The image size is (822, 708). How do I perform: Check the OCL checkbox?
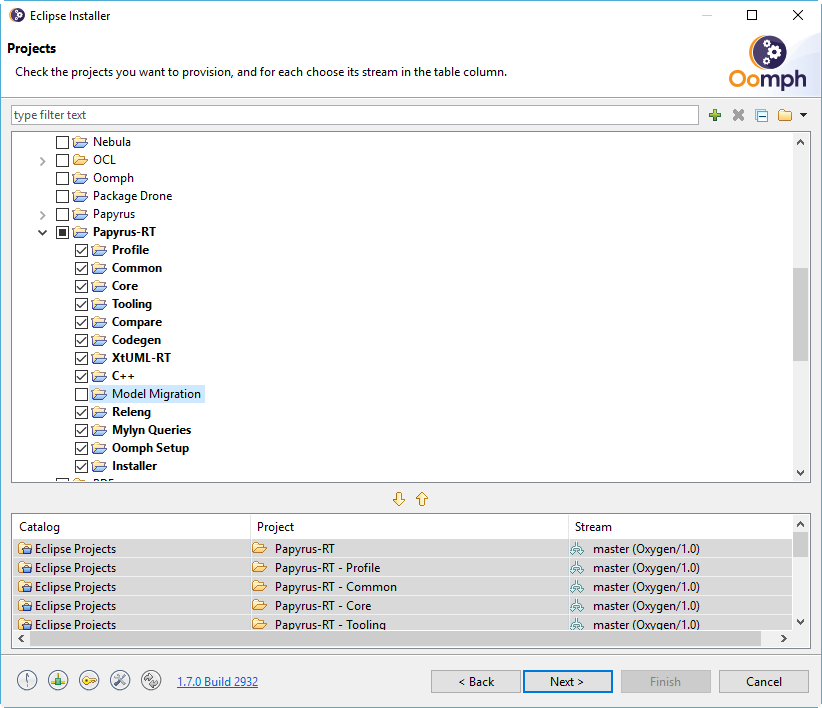[62, 160]
